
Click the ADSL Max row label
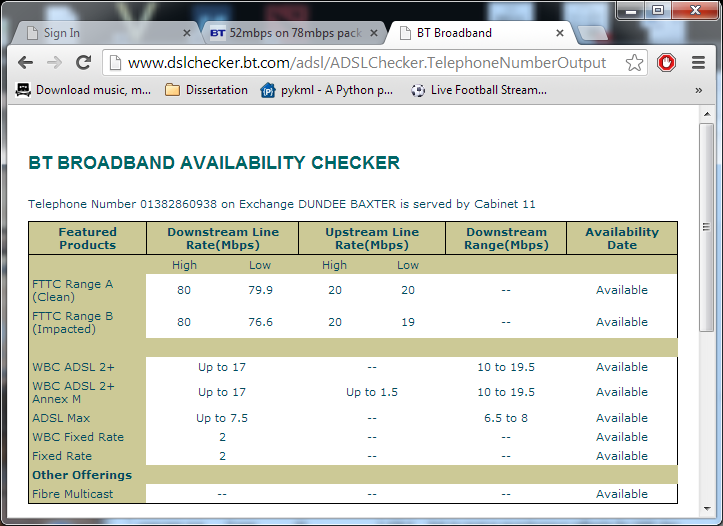coord(61,418)
